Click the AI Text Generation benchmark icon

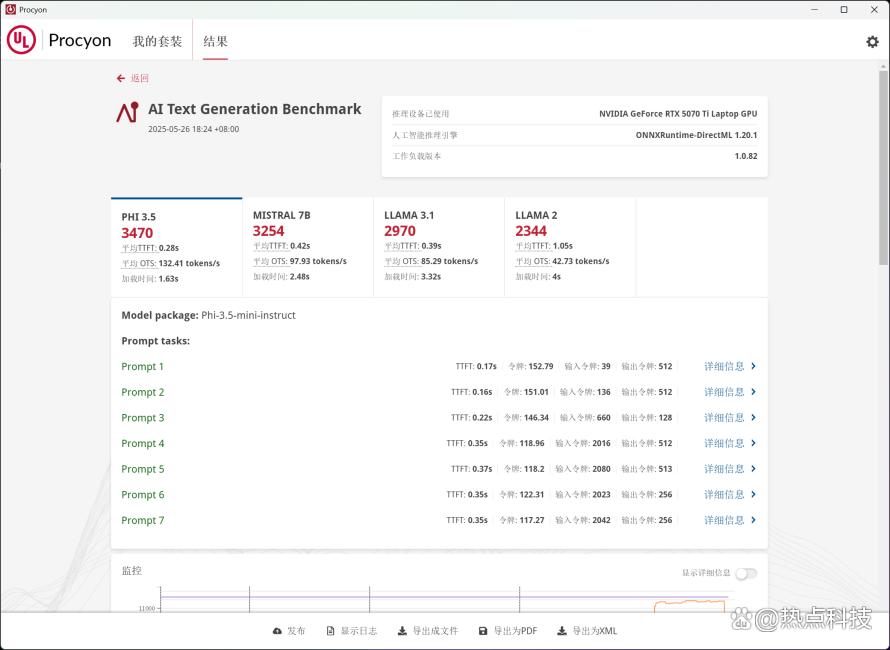point(127,112)
